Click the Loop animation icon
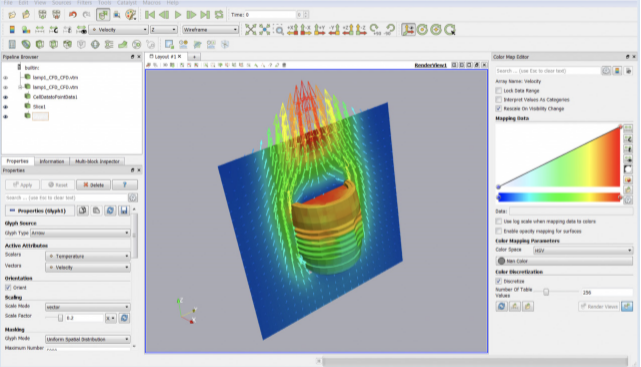Image resolution: width=641 pixels, height=367 pixels. 219,15
